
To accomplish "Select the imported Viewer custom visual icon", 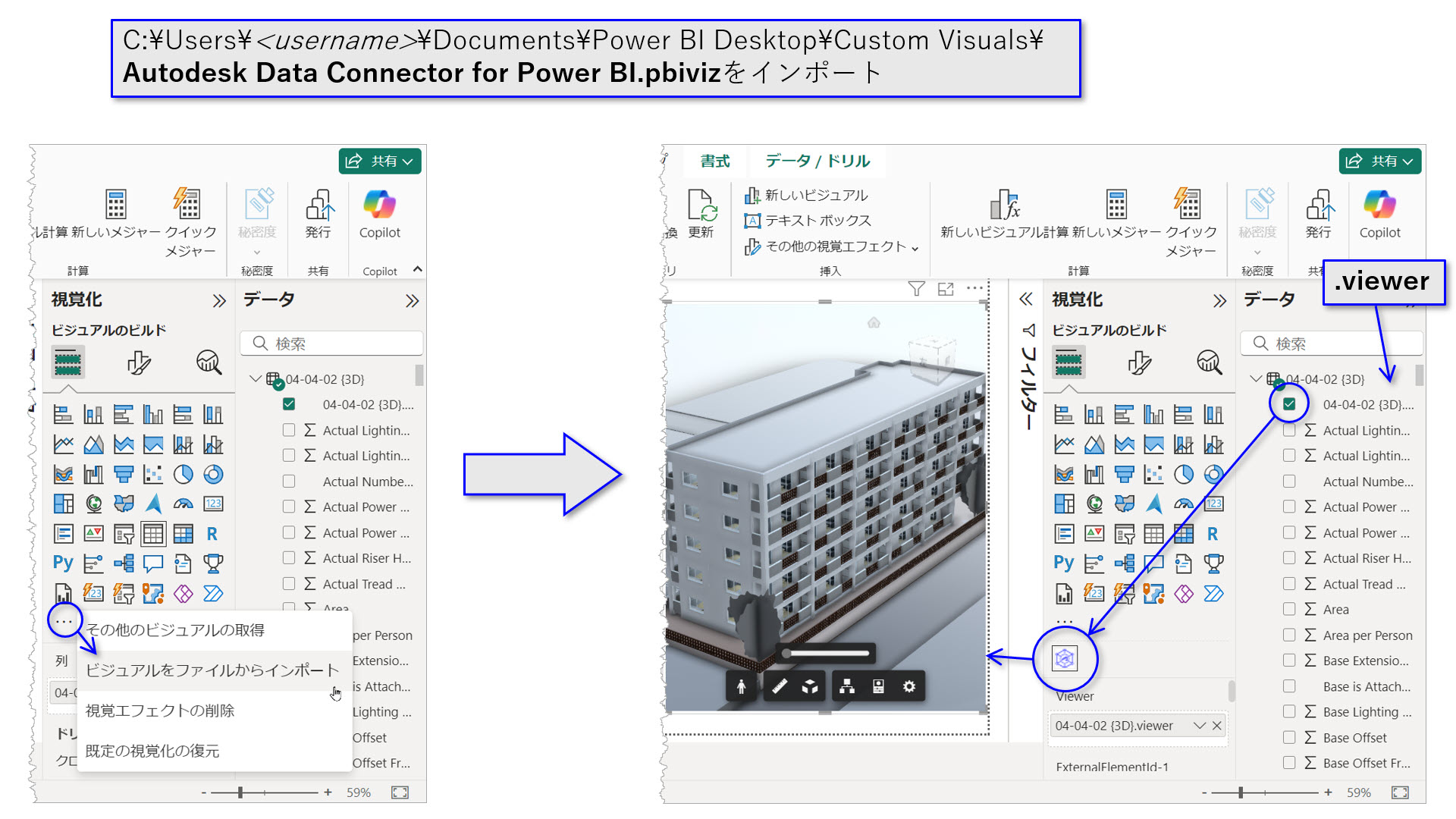I will (1065, 658).
